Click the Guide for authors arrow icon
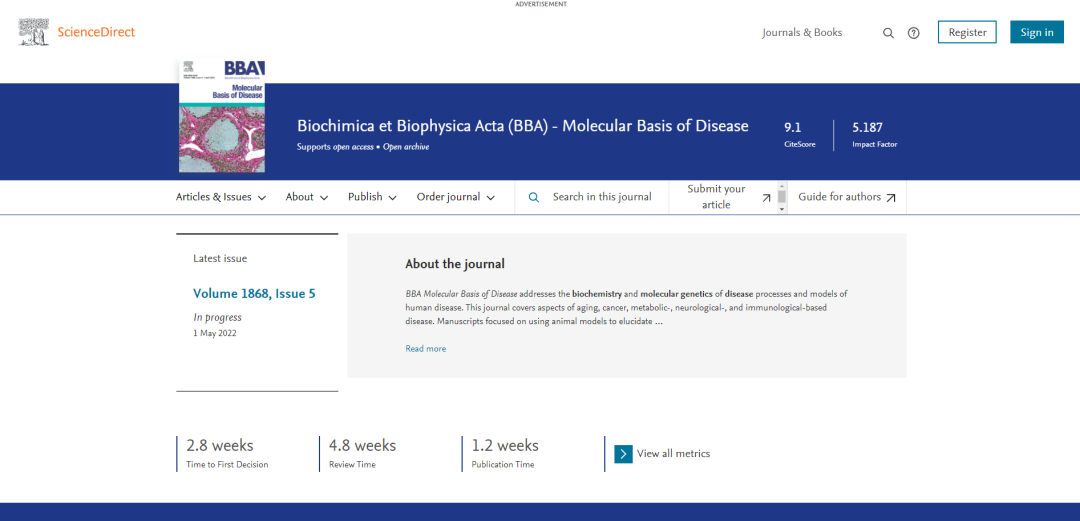 [x=891, y=198]
